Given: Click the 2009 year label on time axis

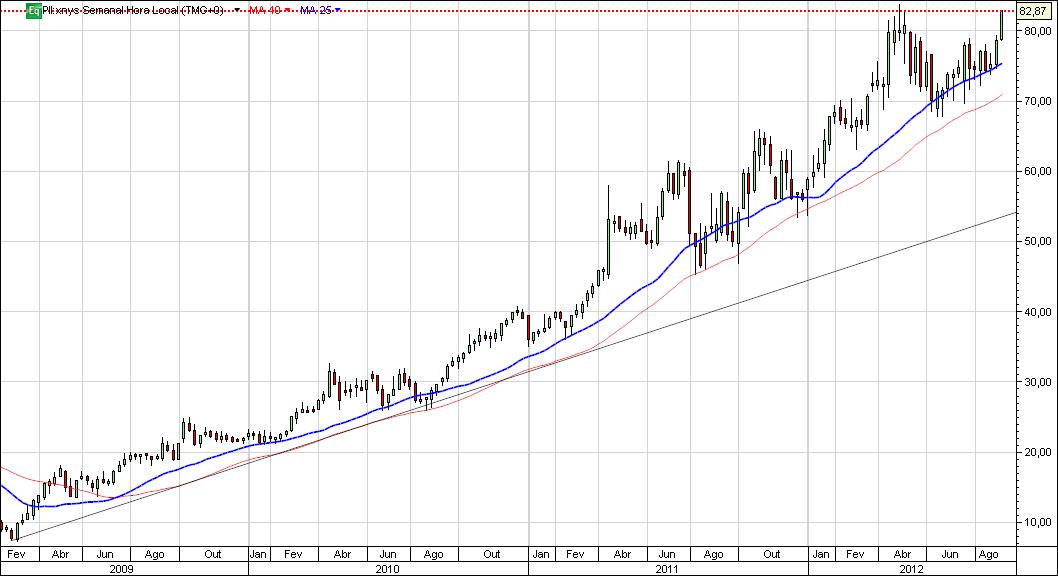Looking at the screenshot, I should [121, 569].
